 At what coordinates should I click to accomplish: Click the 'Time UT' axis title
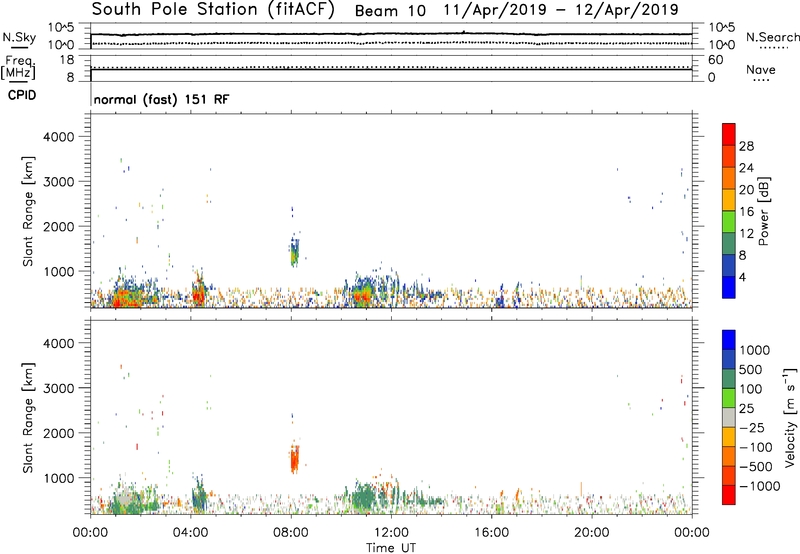391,547
